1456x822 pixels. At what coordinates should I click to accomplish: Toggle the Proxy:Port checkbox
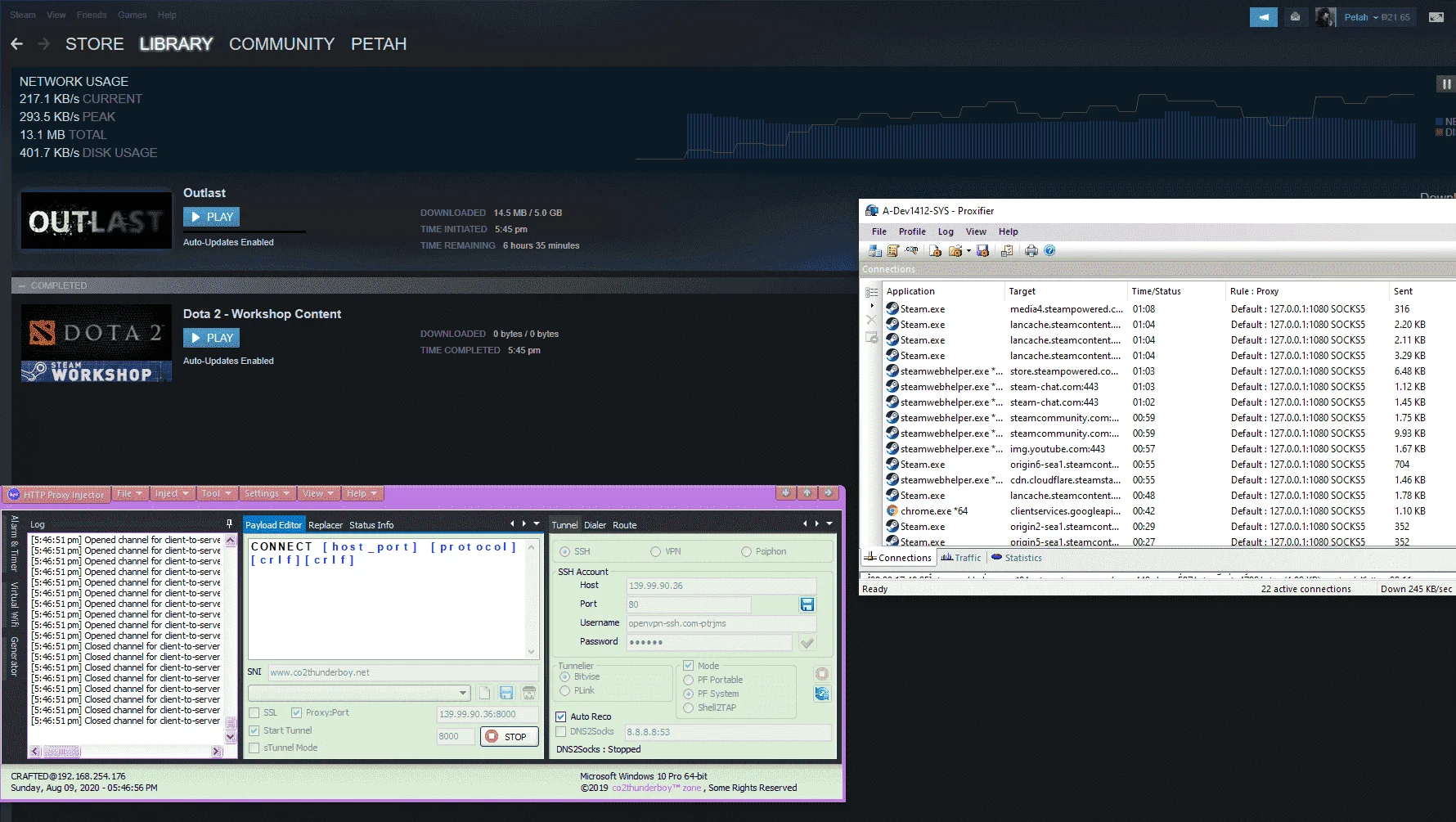tap(297, 712)
